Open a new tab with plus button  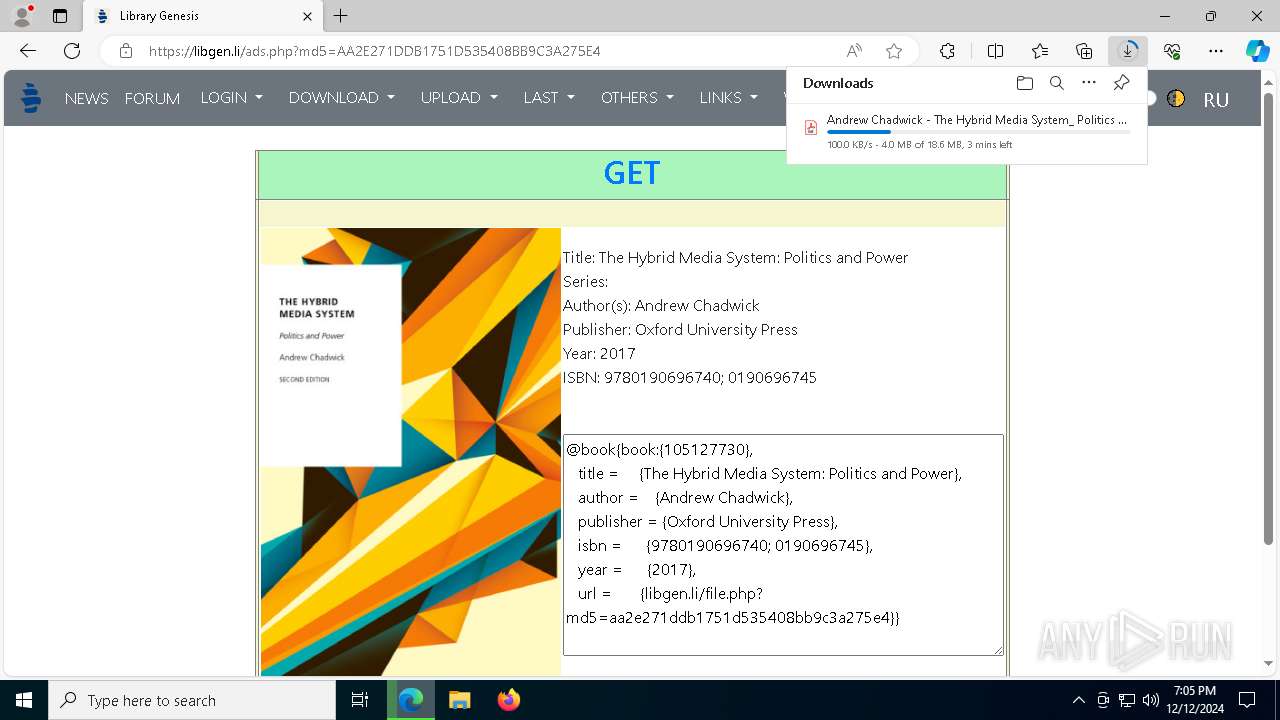click(341, 16)
